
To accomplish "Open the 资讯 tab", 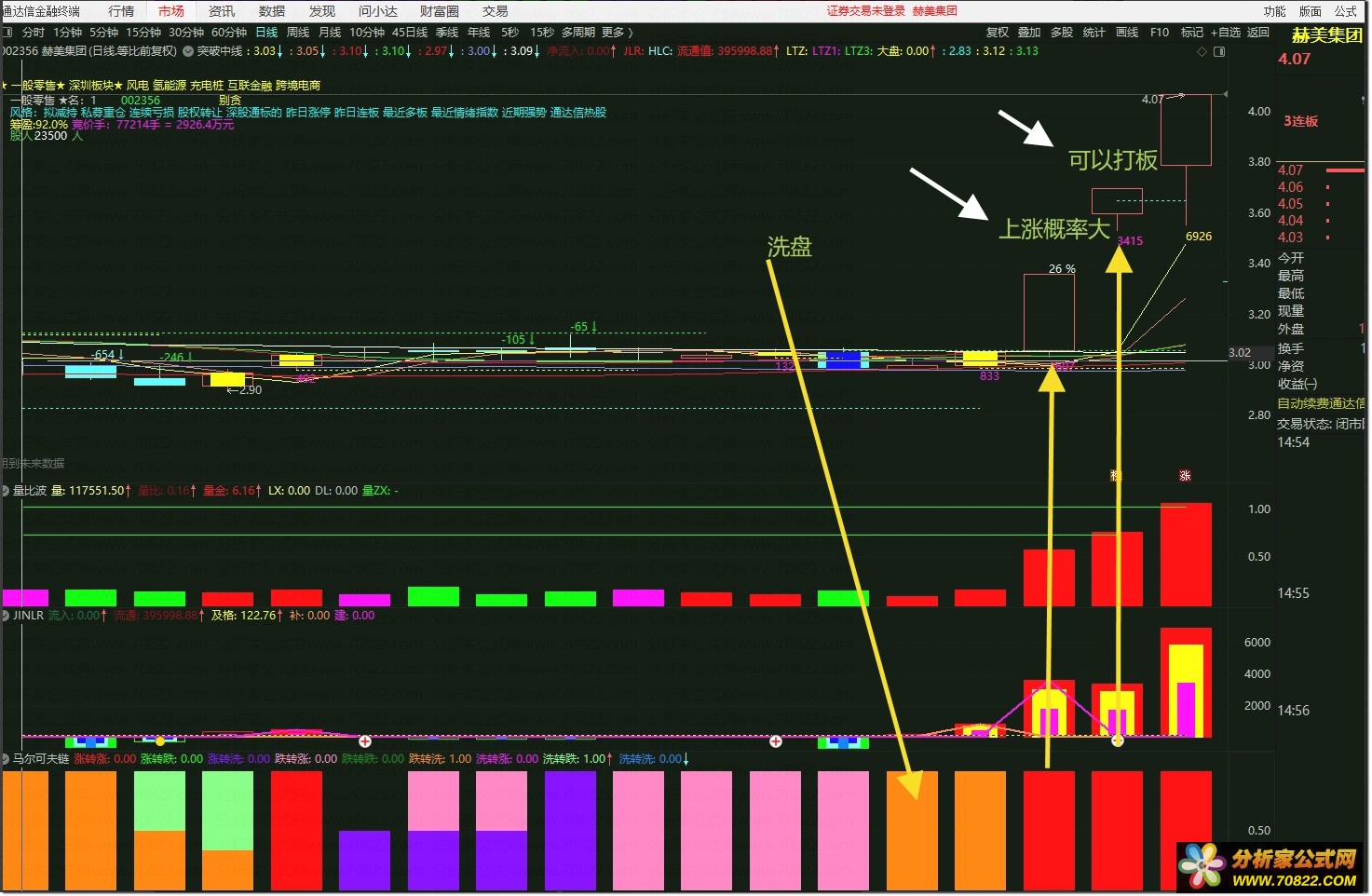I will pos(222,11).
